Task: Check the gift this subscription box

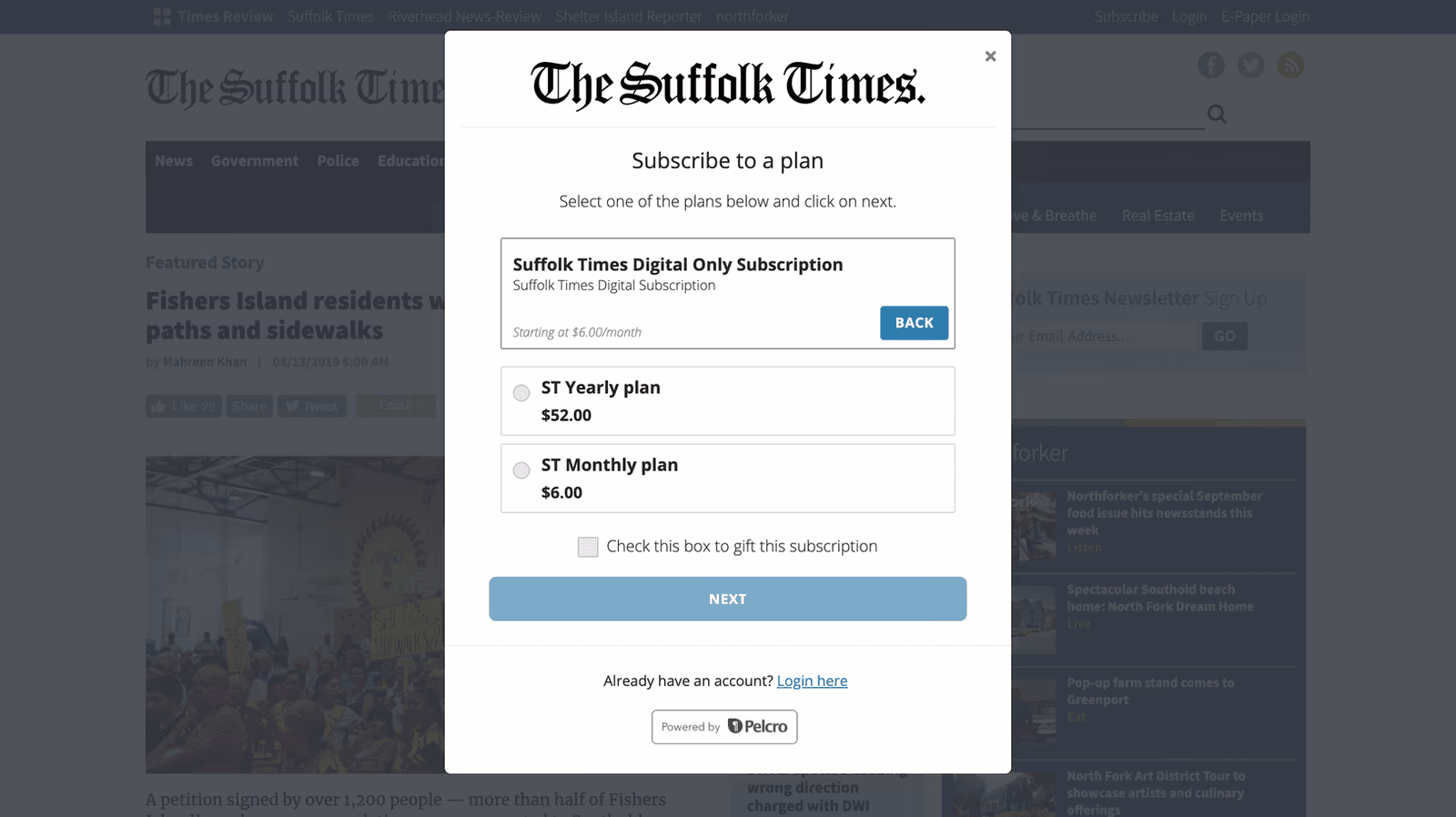Action: click(588, 547)
